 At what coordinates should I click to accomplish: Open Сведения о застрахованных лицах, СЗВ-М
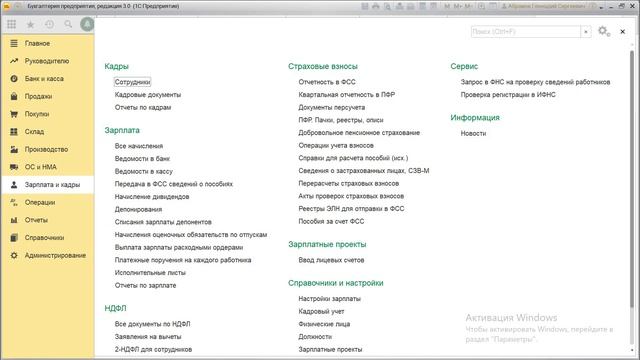click(x=364, y=171)
